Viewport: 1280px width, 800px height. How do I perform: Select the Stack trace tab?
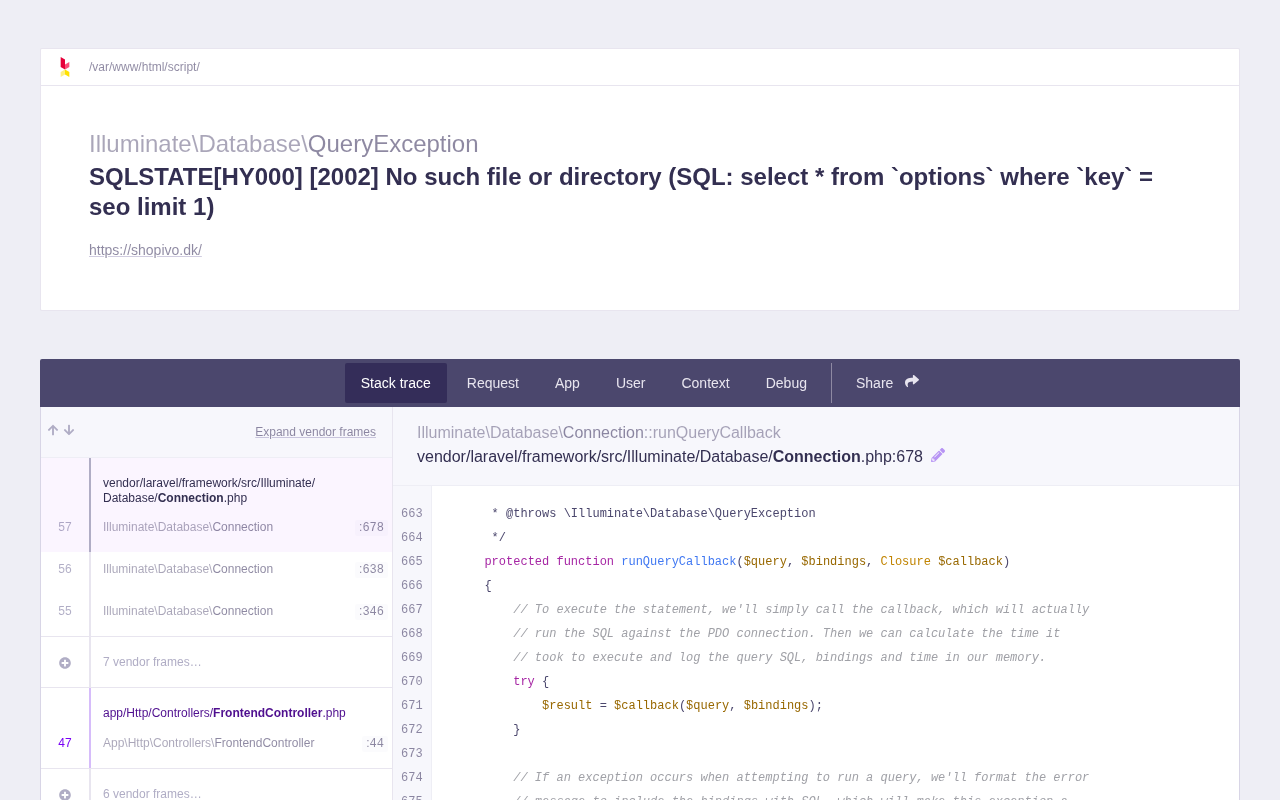tap(396, 383)
